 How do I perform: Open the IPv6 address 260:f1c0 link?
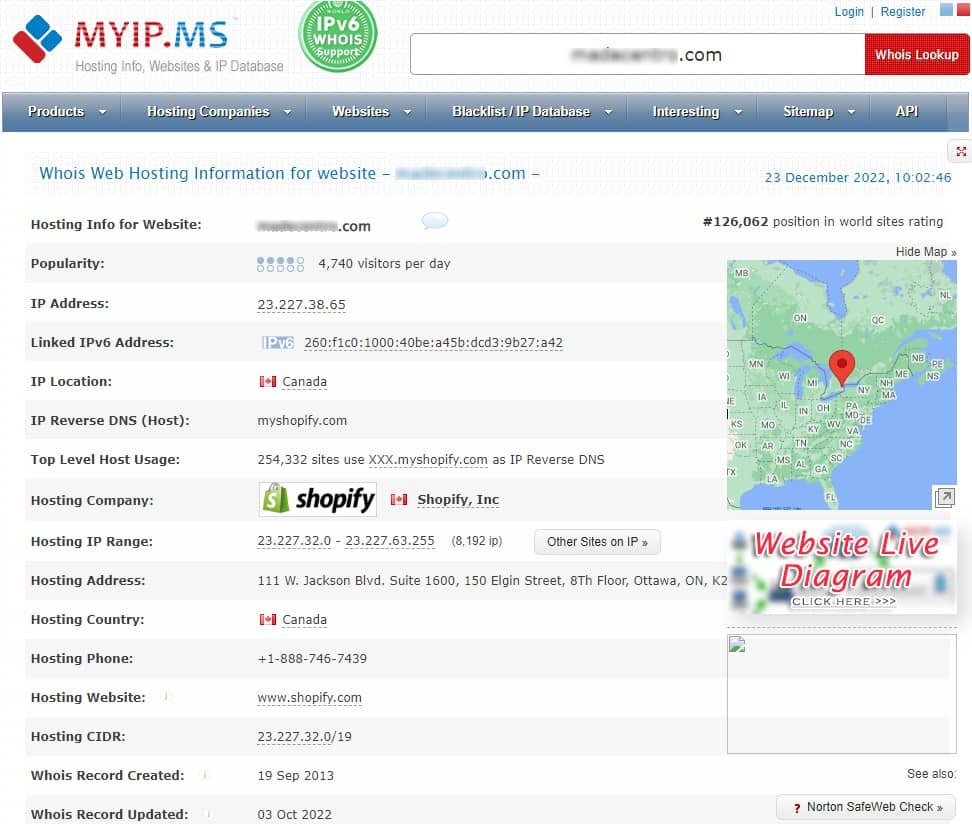tap(433, 343)
